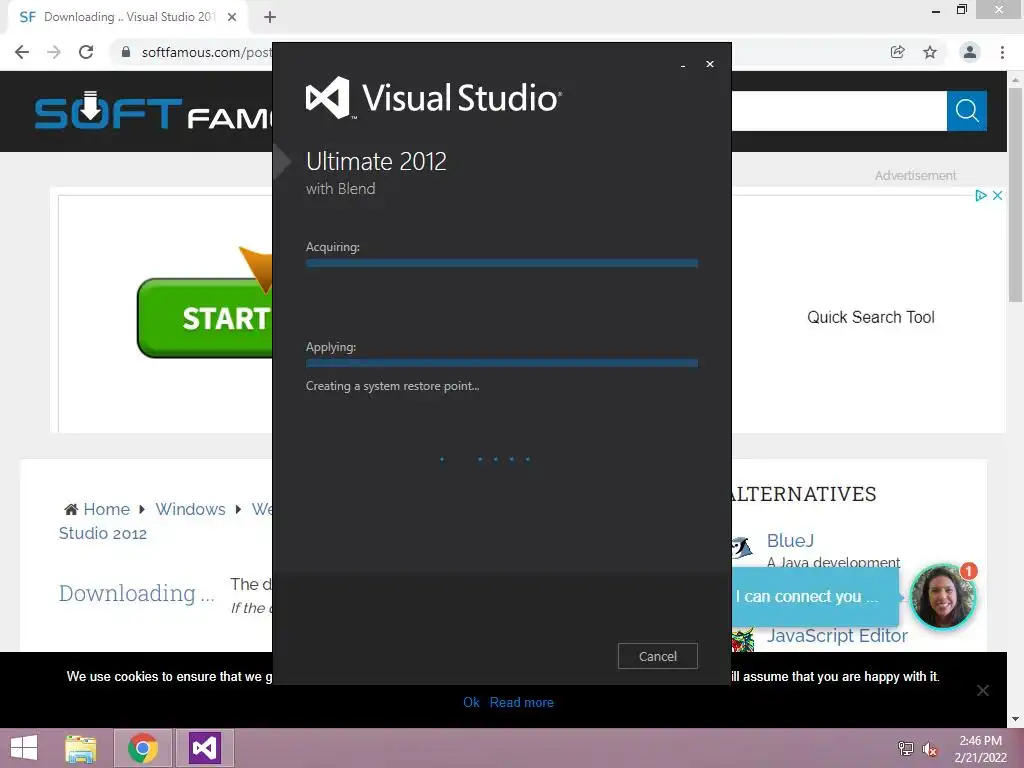Open the chat agent avatar bubble
This screenshot has width=1024, height=768.
pos(942,596)
